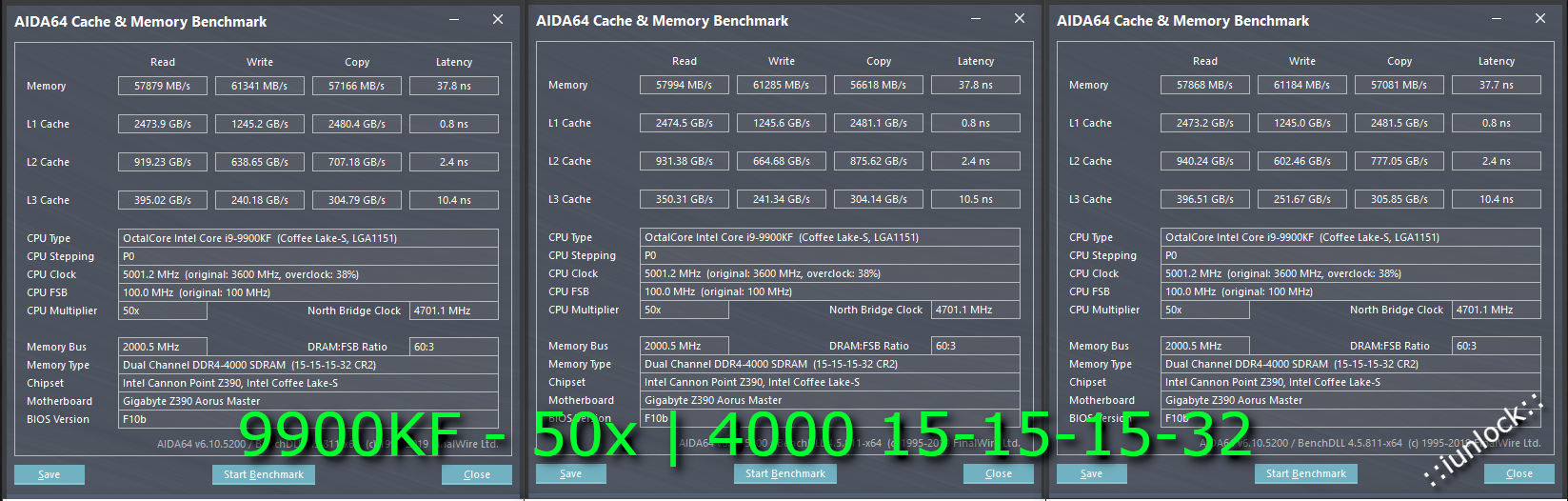Click Motherboard field in the right window
The height and width of the screenshot is (501, 1568).
coord(1351,400)
